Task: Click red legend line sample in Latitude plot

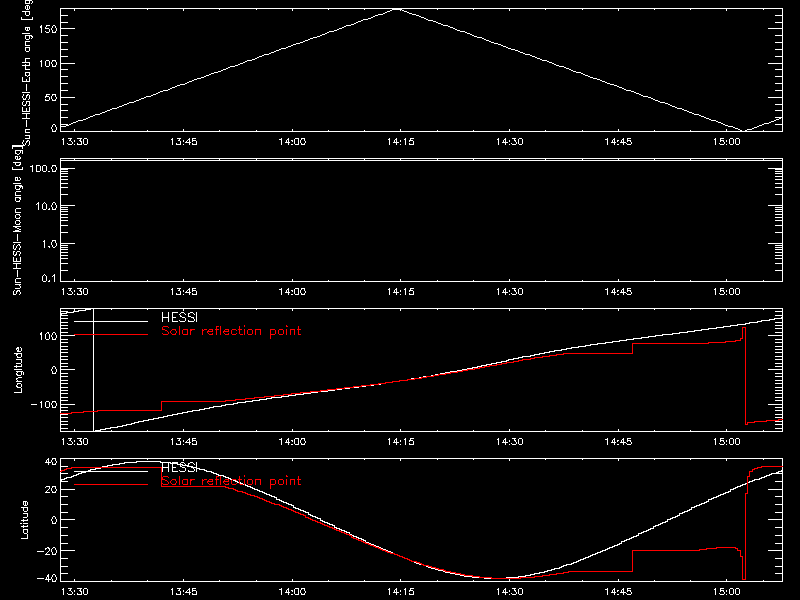Action: tap(111, 484)
